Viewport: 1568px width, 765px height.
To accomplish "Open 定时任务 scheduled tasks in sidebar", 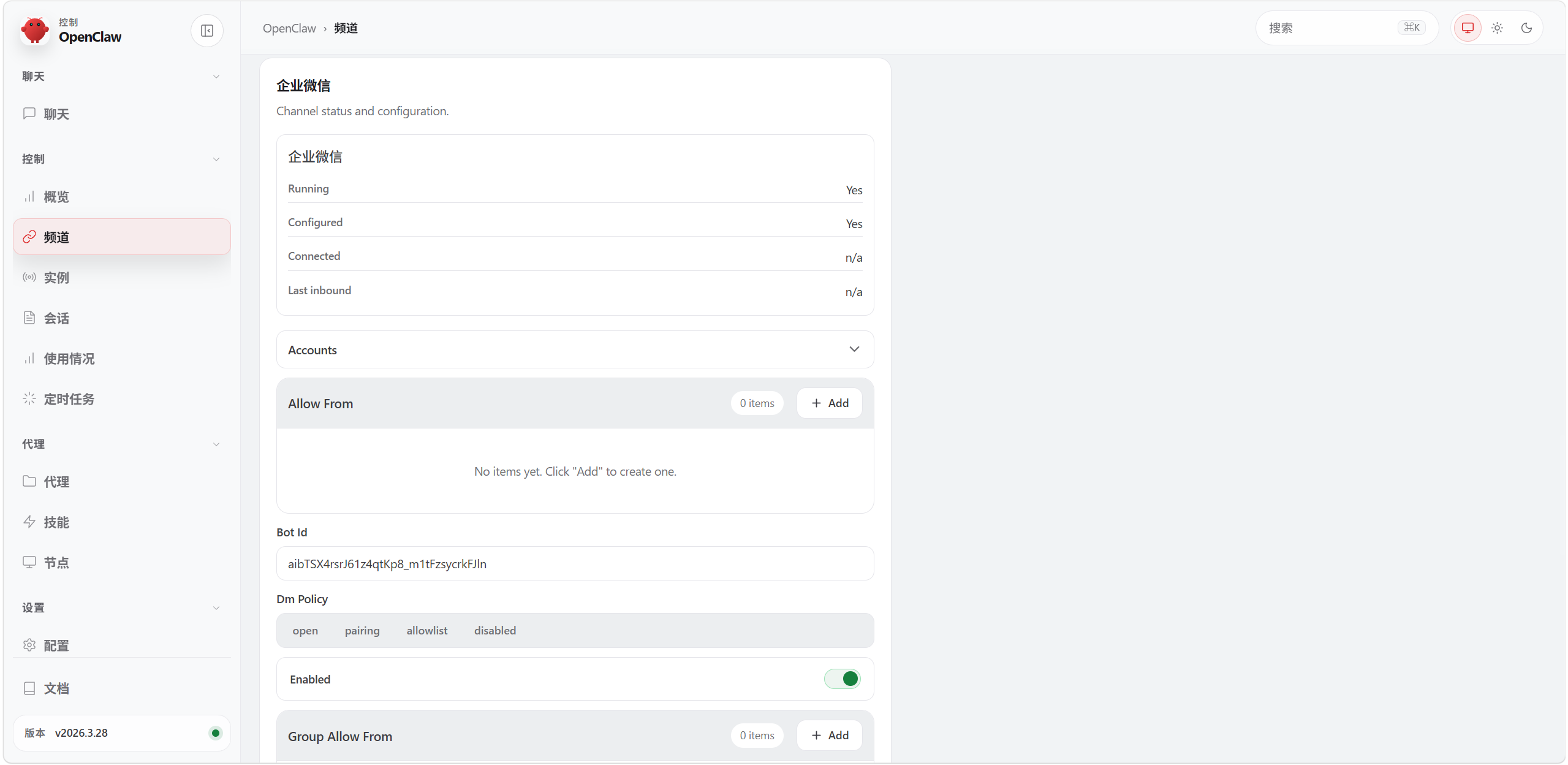I will pyautogui.click(x=69, y=399).
